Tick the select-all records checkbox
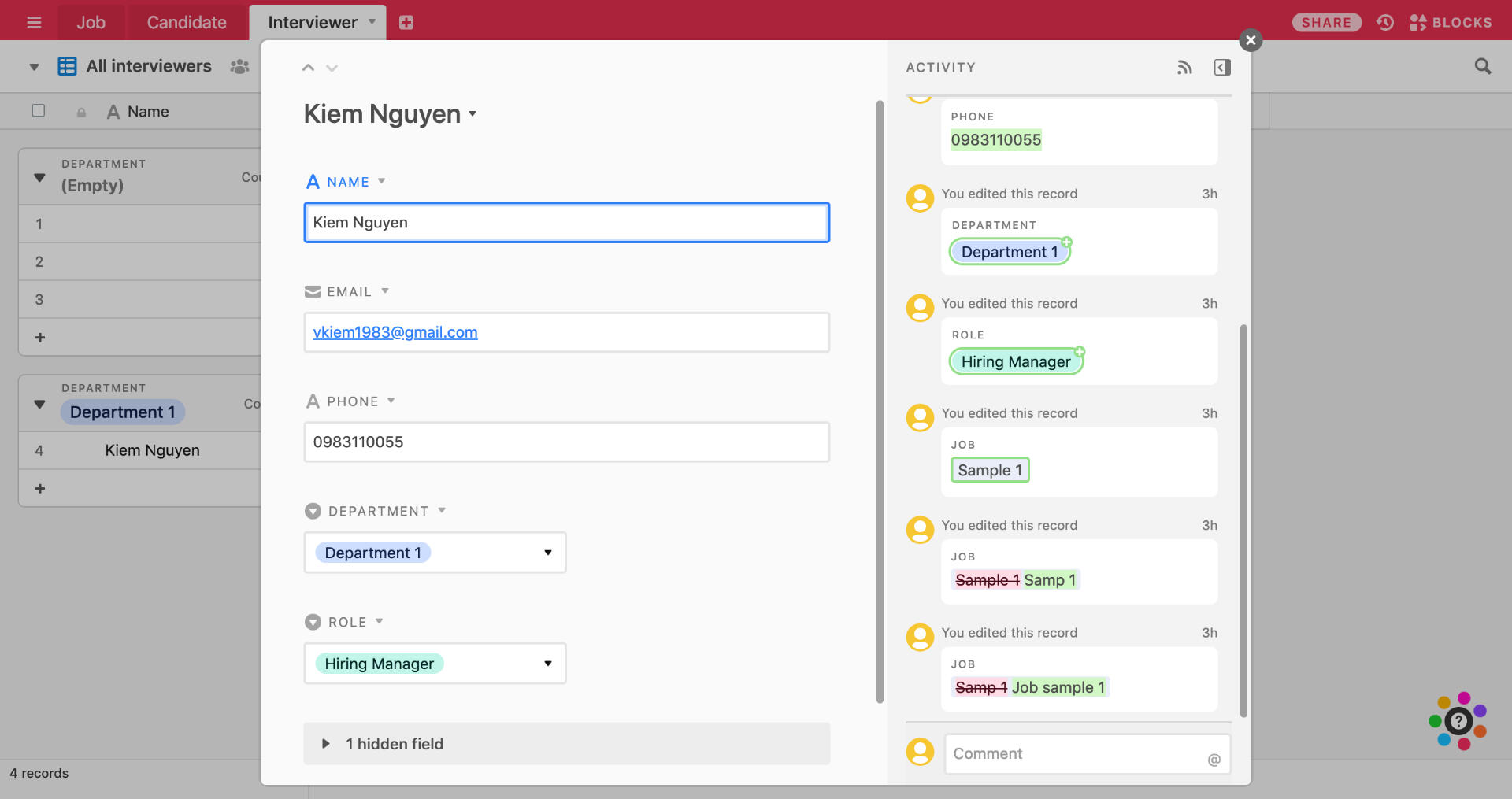The height and width of the screenshot is (799, 1512). pos(38,111)
